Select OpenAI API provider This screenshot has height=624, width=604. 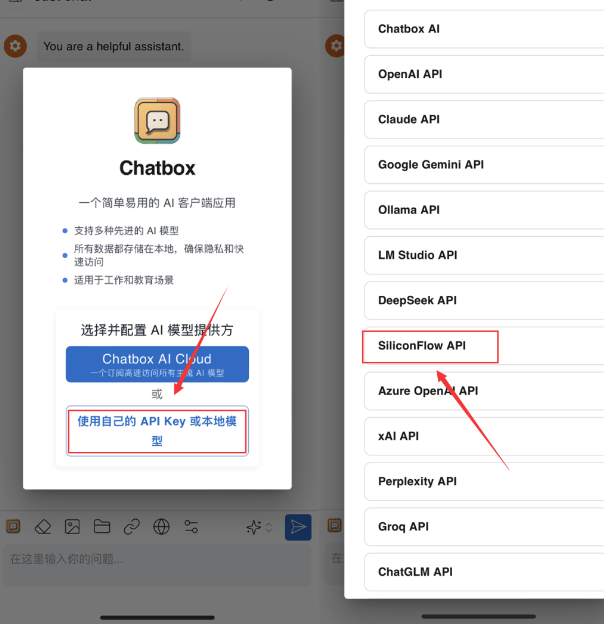(484, 74)
